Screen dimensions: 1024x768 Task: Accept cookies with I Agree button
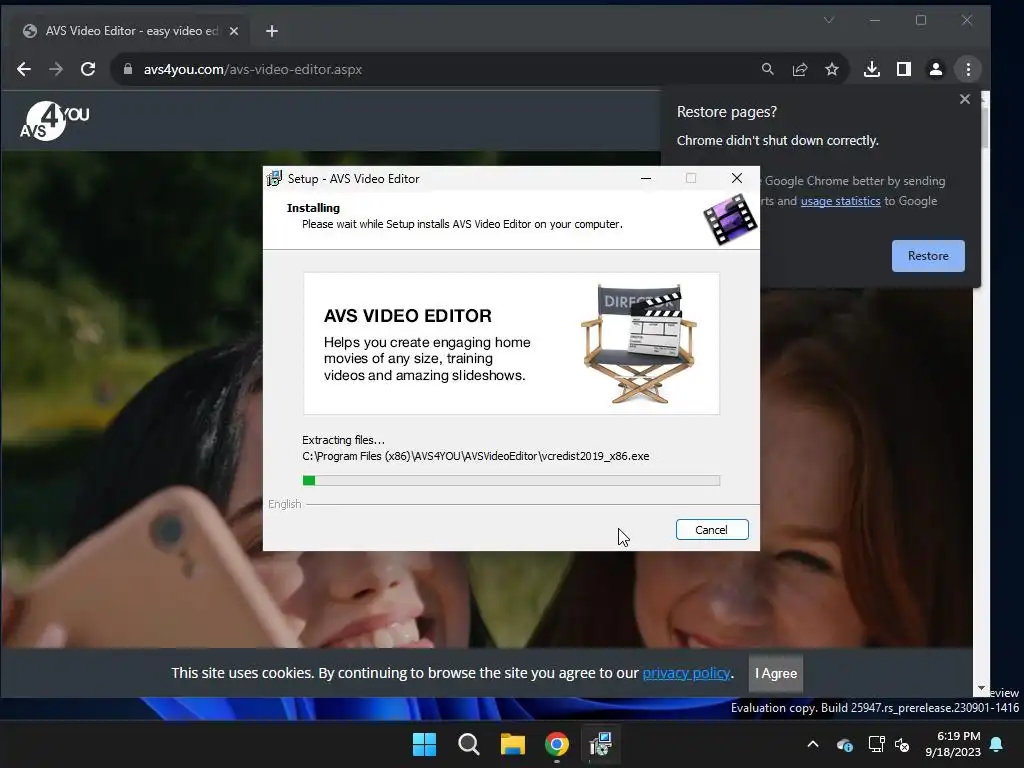pos(776,673)
